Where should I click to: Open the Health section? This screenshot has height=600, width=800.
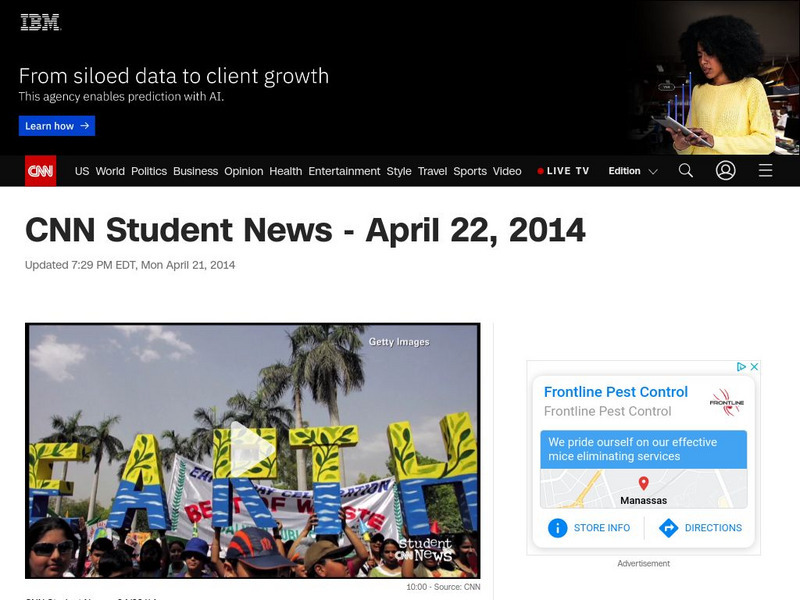click(x=286, y=171)
